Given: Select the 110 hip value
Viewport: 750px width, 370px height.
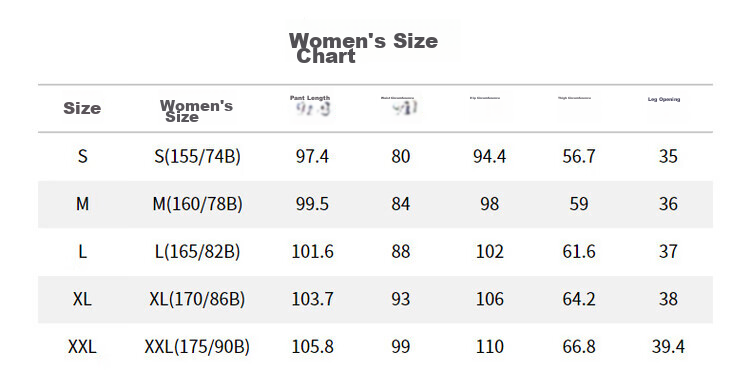Looking at the screenshot, I should coord(490,347).
